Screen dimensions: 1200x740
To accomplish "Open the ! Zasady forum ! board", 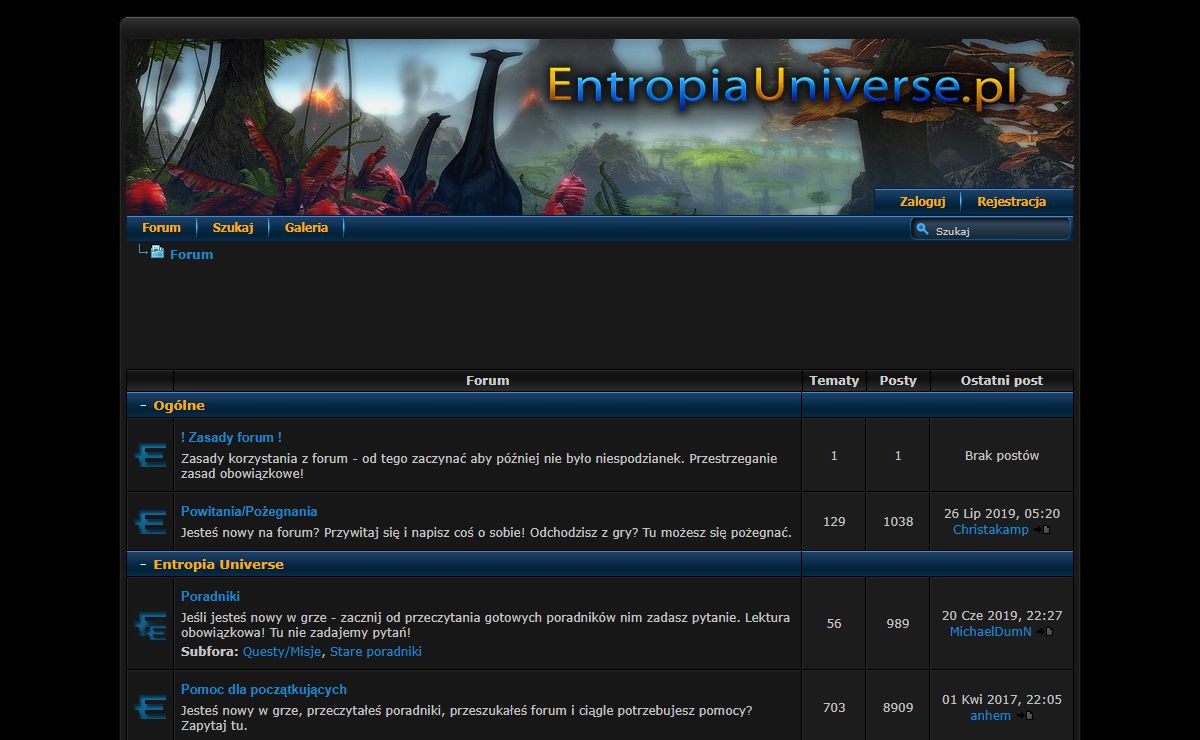I will tap(231, 437).
